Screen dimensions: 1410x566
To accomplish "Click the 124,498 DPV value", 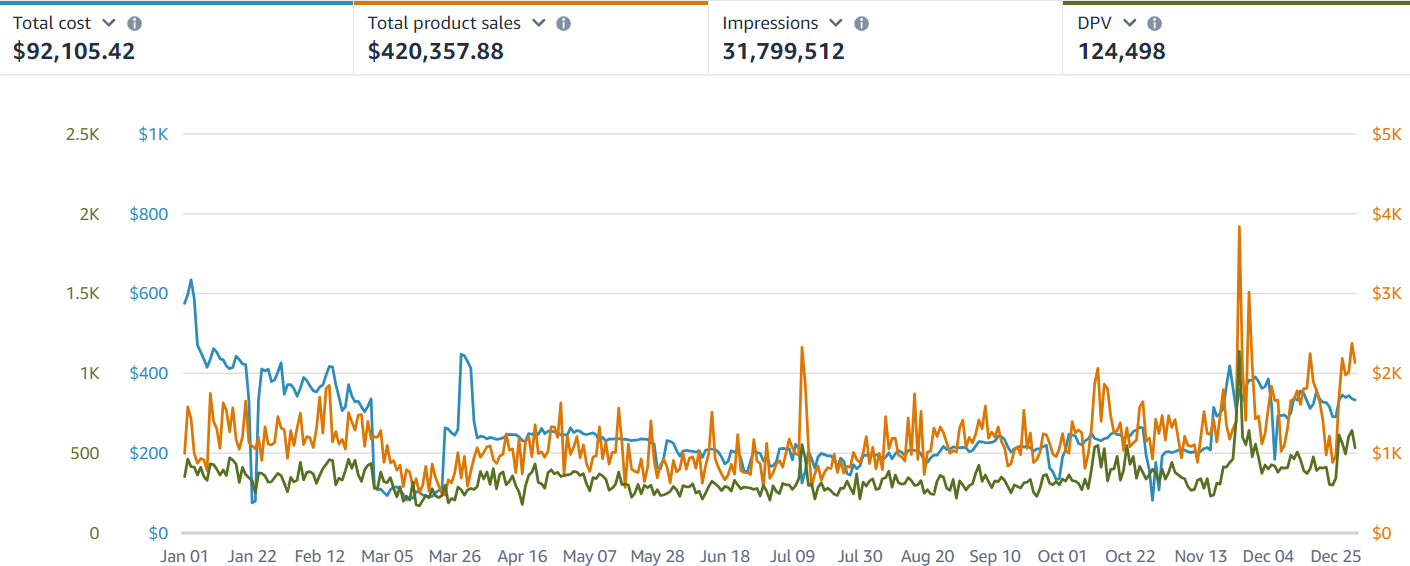I will tap(1121, 51).
